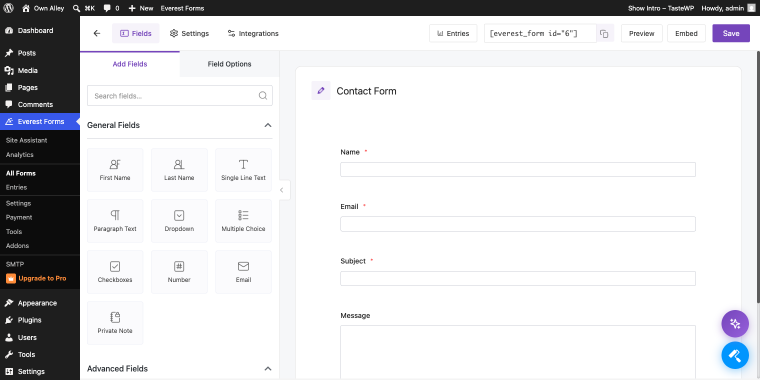Copy the everest_form shortcode

[604, 33]
